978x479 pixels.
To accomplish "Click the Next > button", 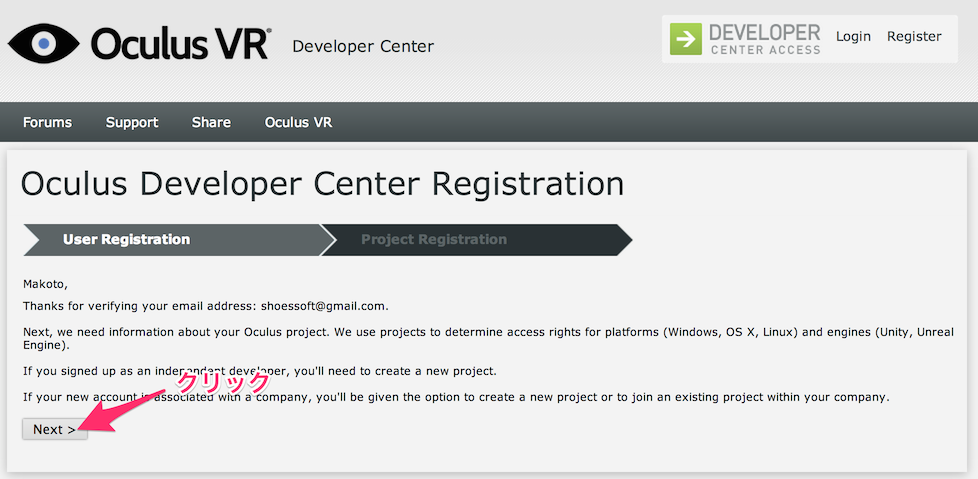I will 55,429.
